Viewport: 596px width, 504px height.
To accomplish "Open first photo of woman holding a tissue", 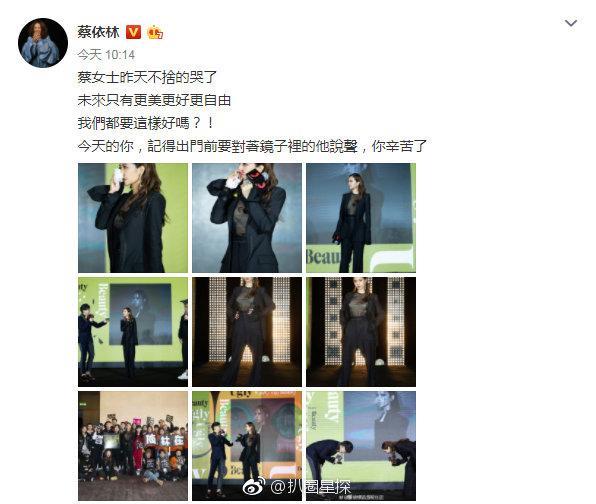I will pos(133,218).
